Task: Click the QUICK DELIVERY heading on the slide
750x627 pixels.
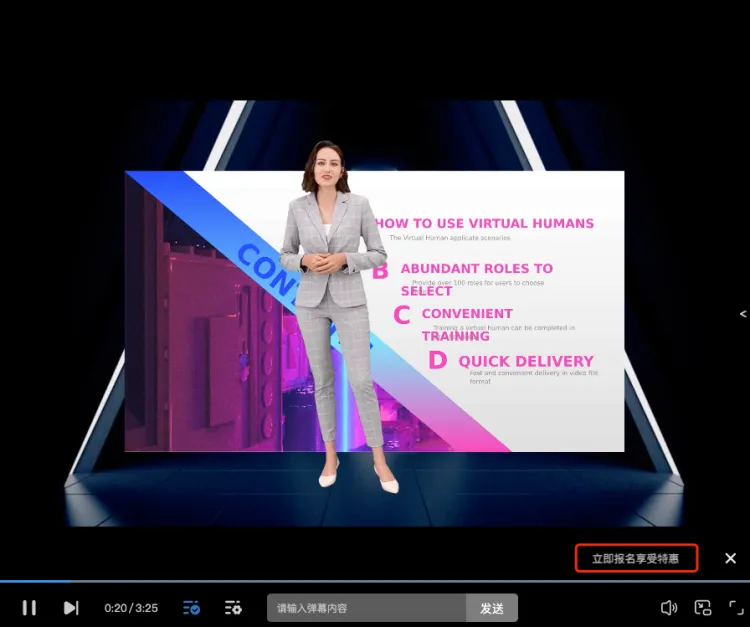Action: [525, 361]
